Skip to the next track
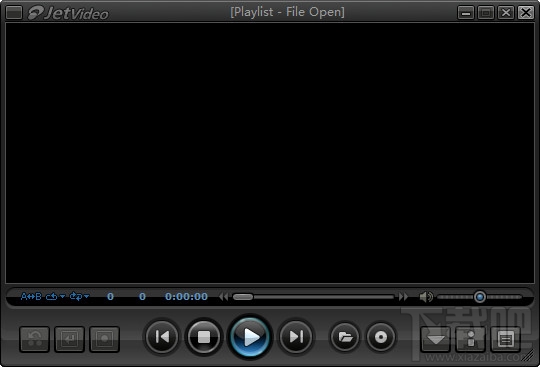Viewport: 540px width, 367px height. (x=296, y=337)
